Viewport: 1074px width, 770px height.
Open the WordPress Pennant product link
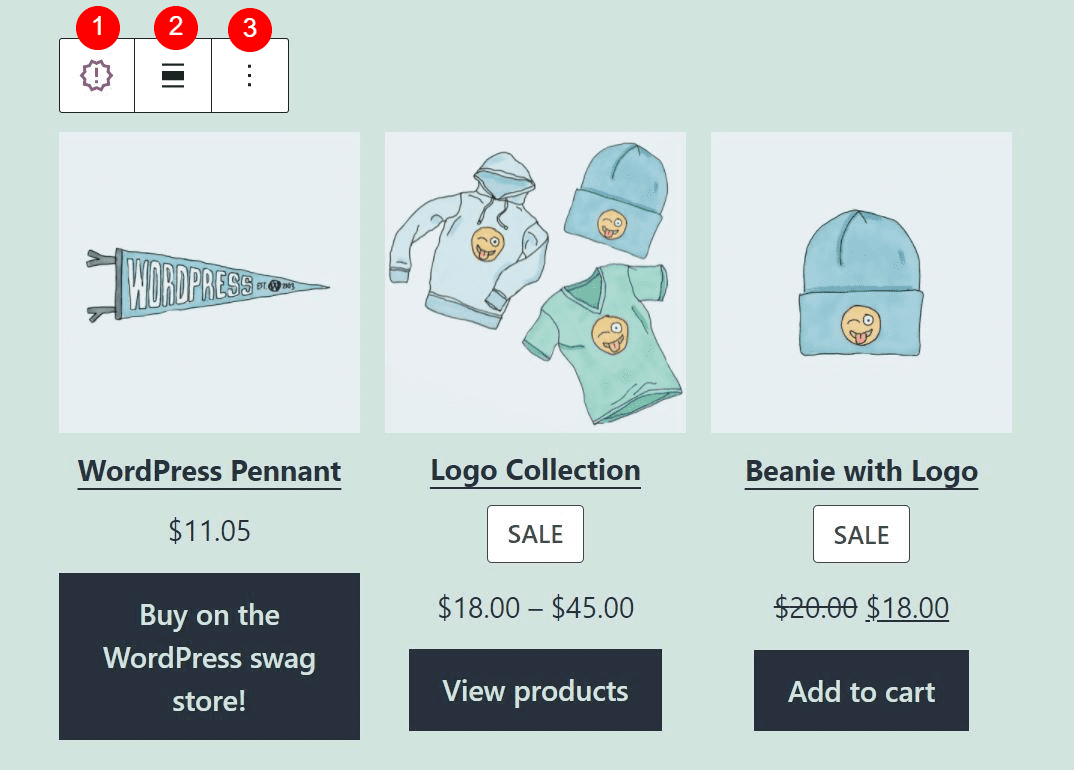pos(209,471)
